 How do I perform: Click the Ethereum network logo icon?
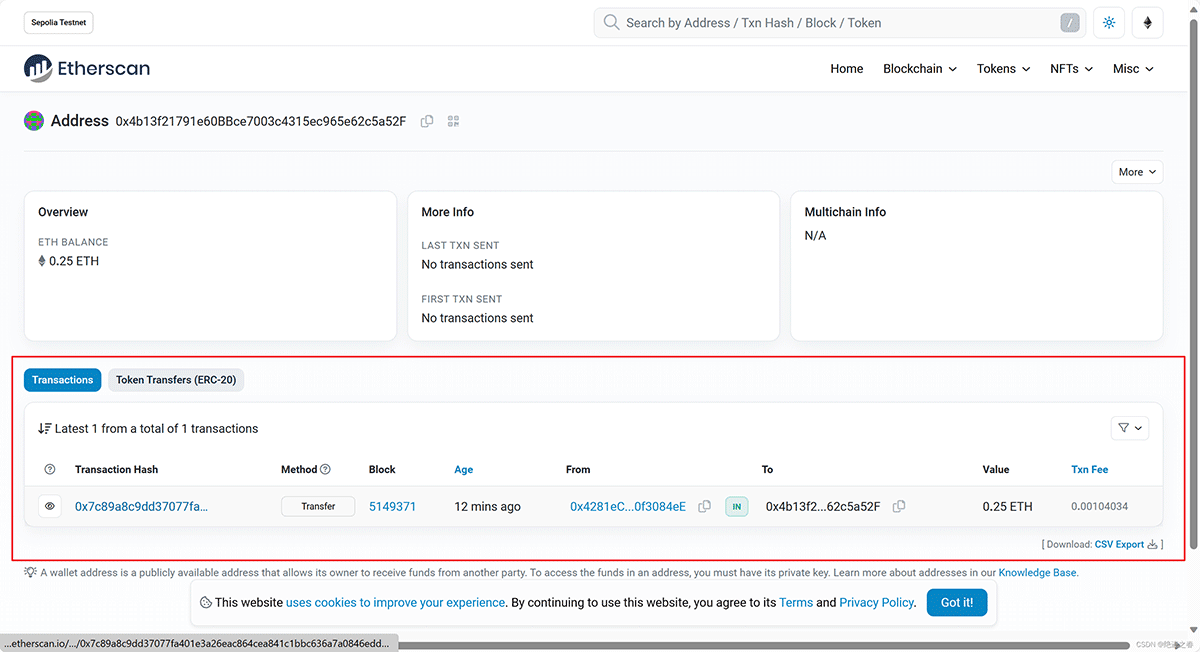point(1147,23)
